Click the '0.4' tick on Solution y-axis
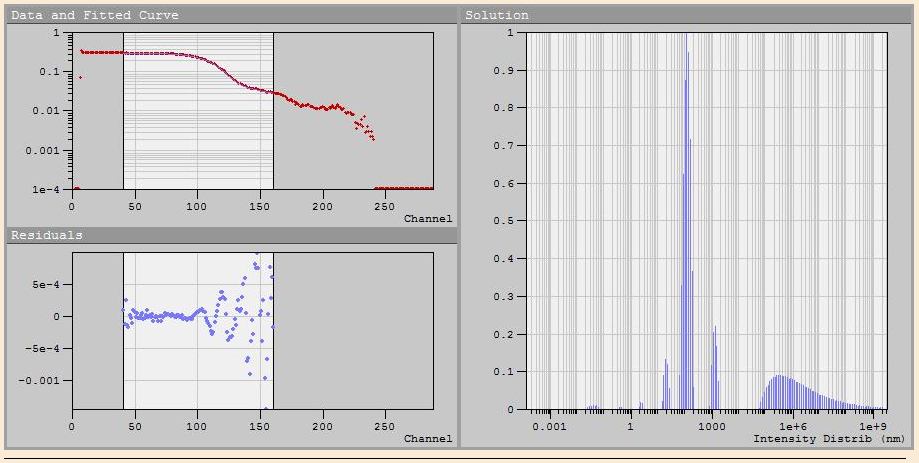This screenshot has width=919, height=463. pos(503,259)
